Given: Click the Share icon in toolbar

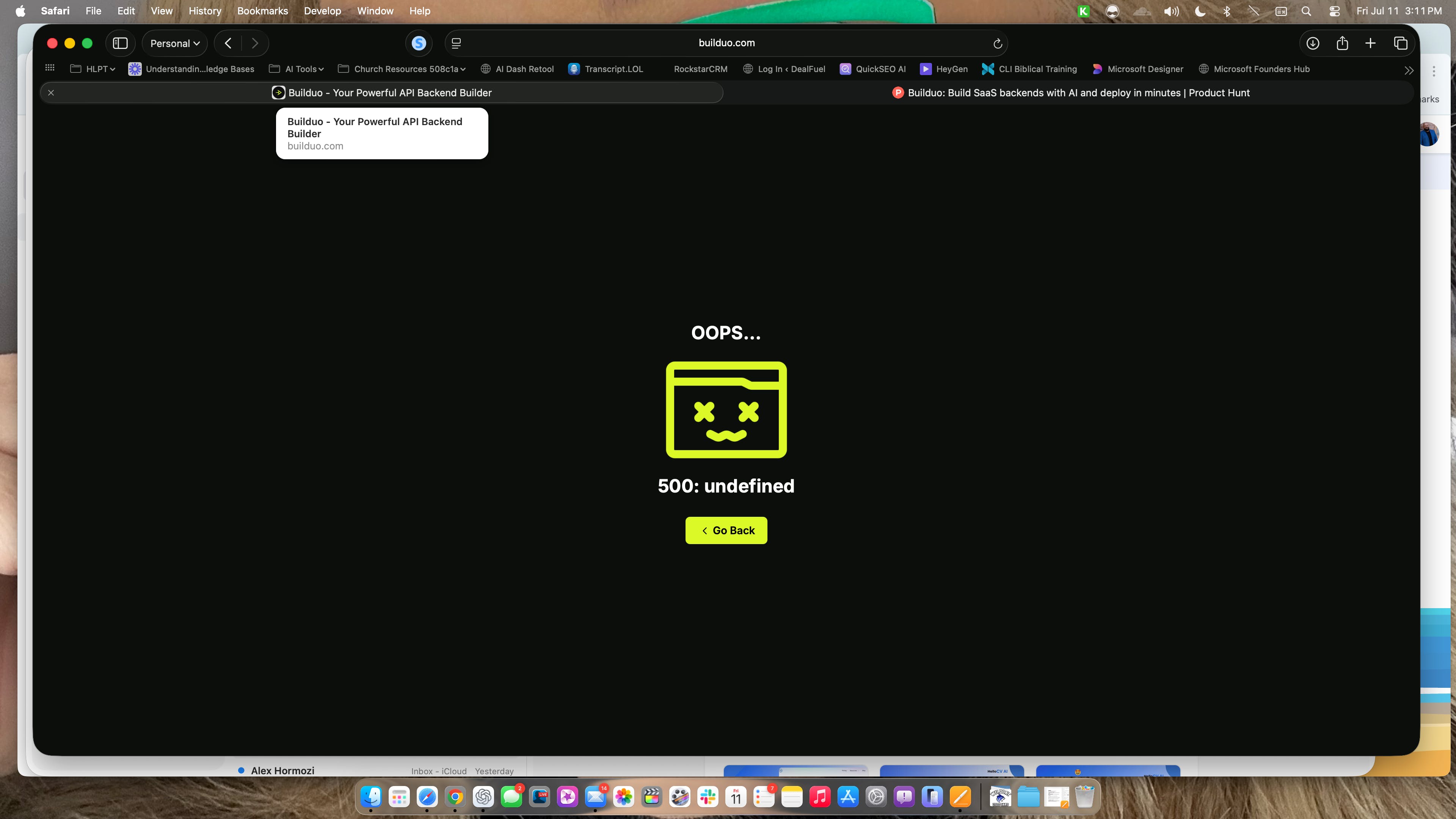Looking at the screenshot, I should [x=1342, y=44].
